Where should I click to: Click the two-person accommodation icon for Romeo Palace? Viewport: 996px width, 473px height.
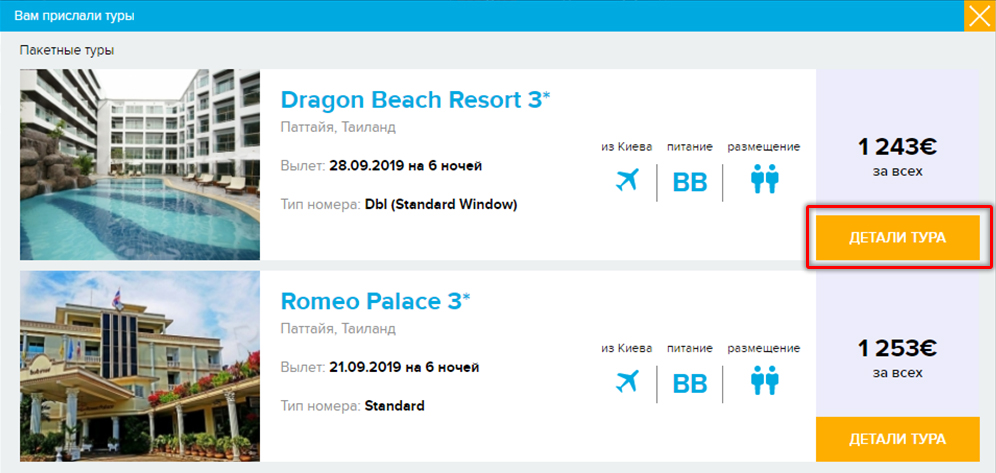click(x=764, y=382)
